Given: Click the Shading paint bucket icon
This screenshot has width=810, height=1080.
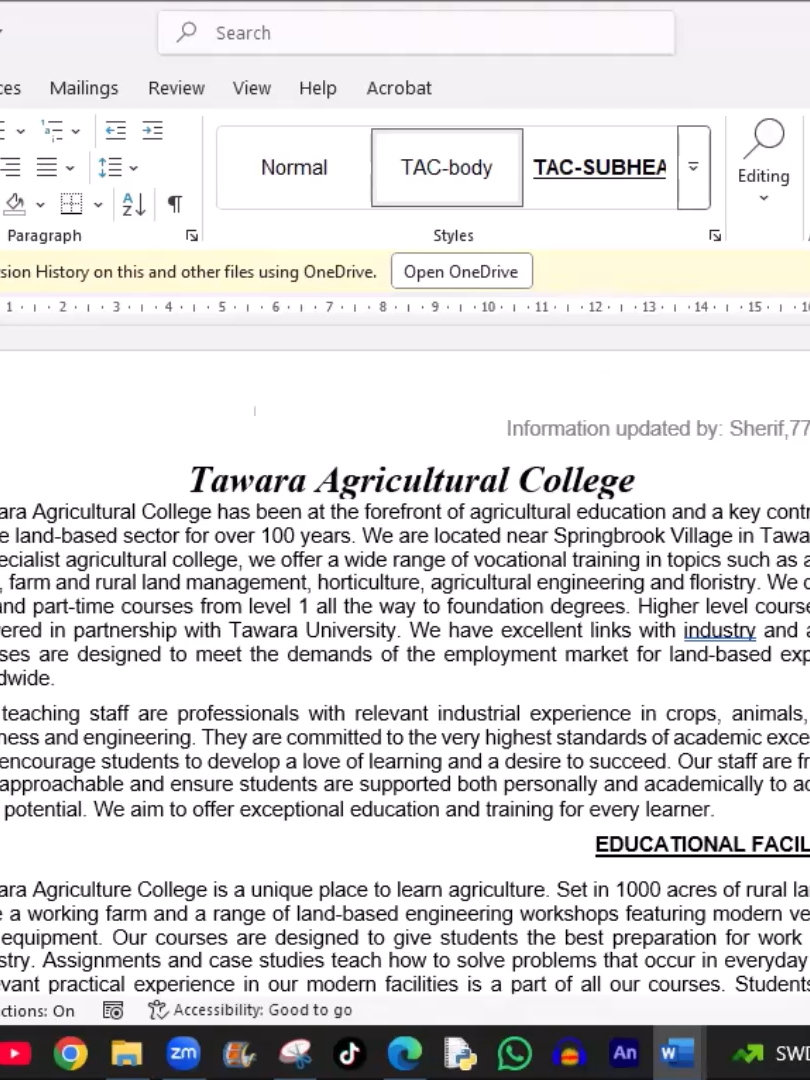Looking at the screenshot, I should pos(15,204).
